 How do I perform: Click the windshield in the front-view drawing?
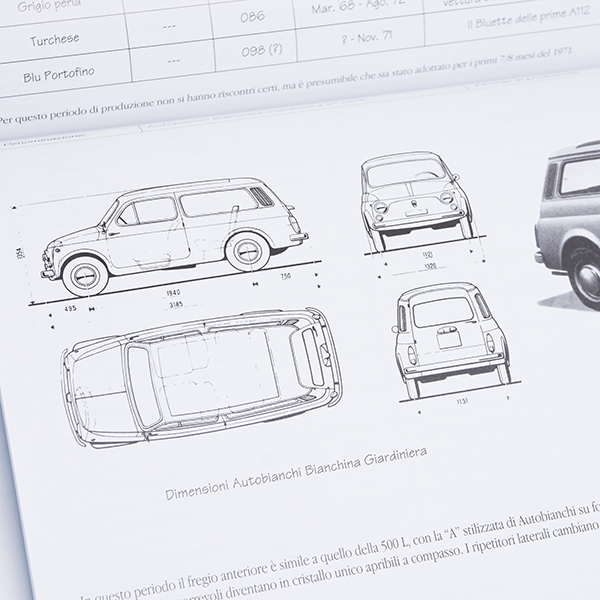coord(406,172)
